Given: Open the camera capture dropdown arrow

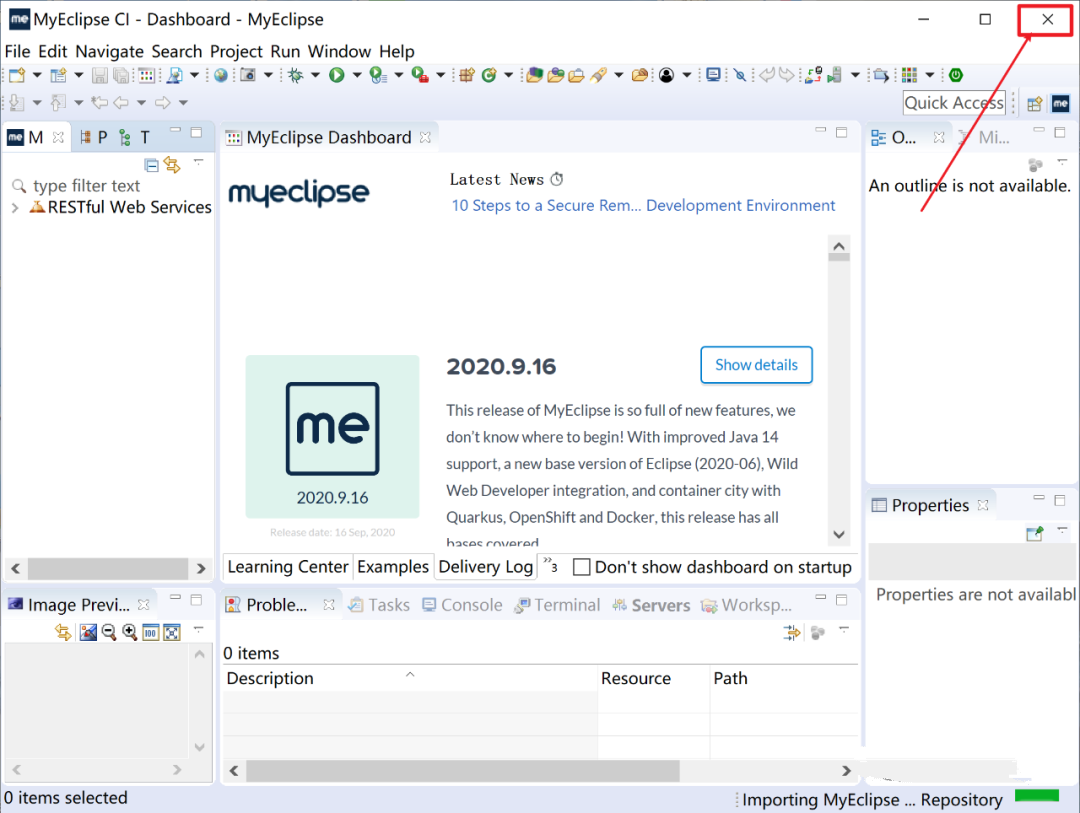Looking at the screenshot, I should (x=269, y=75).
